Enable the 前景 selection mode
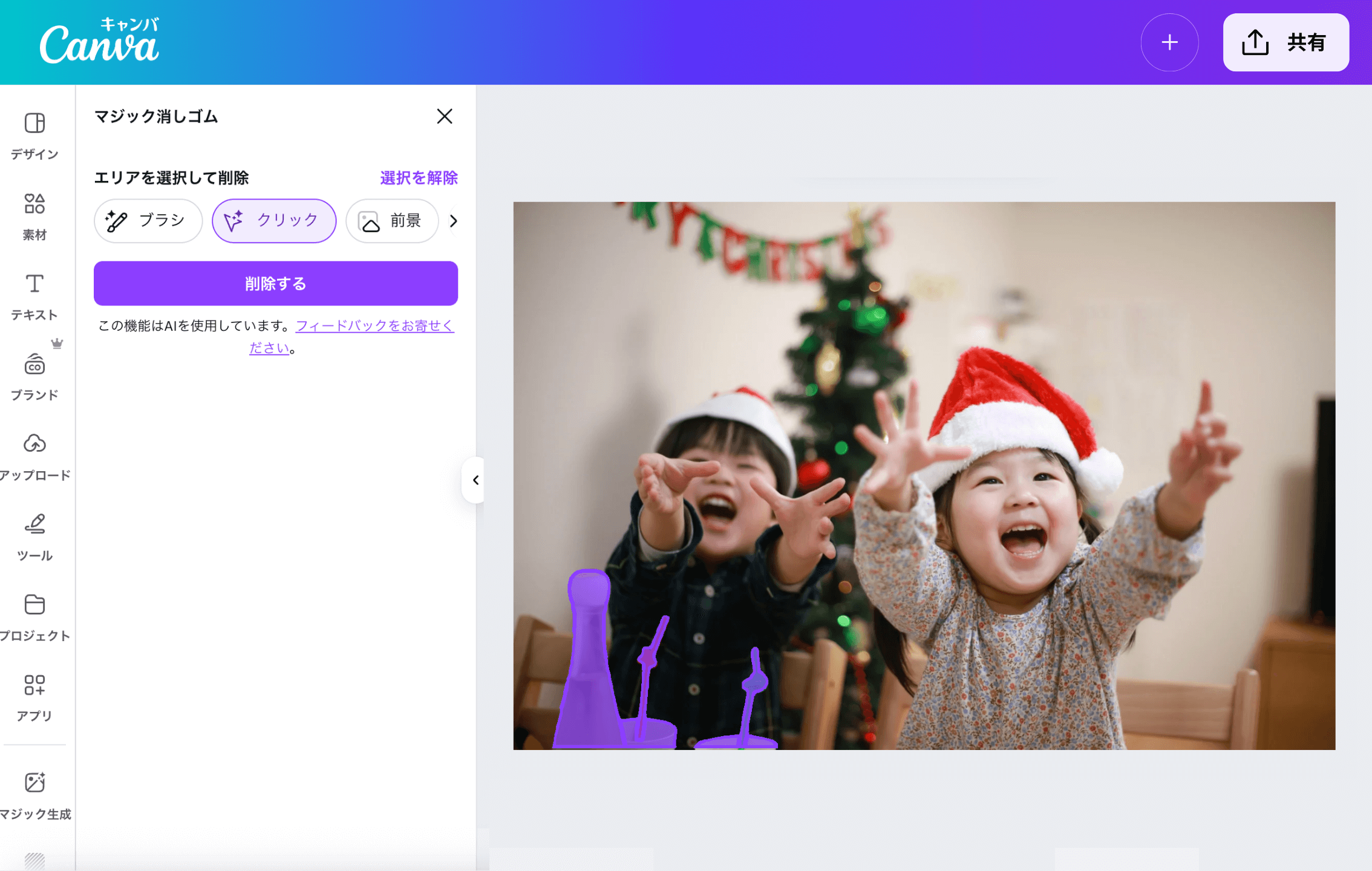The width and height of the screenshot is (1372, 871). [x=391, y=221]
